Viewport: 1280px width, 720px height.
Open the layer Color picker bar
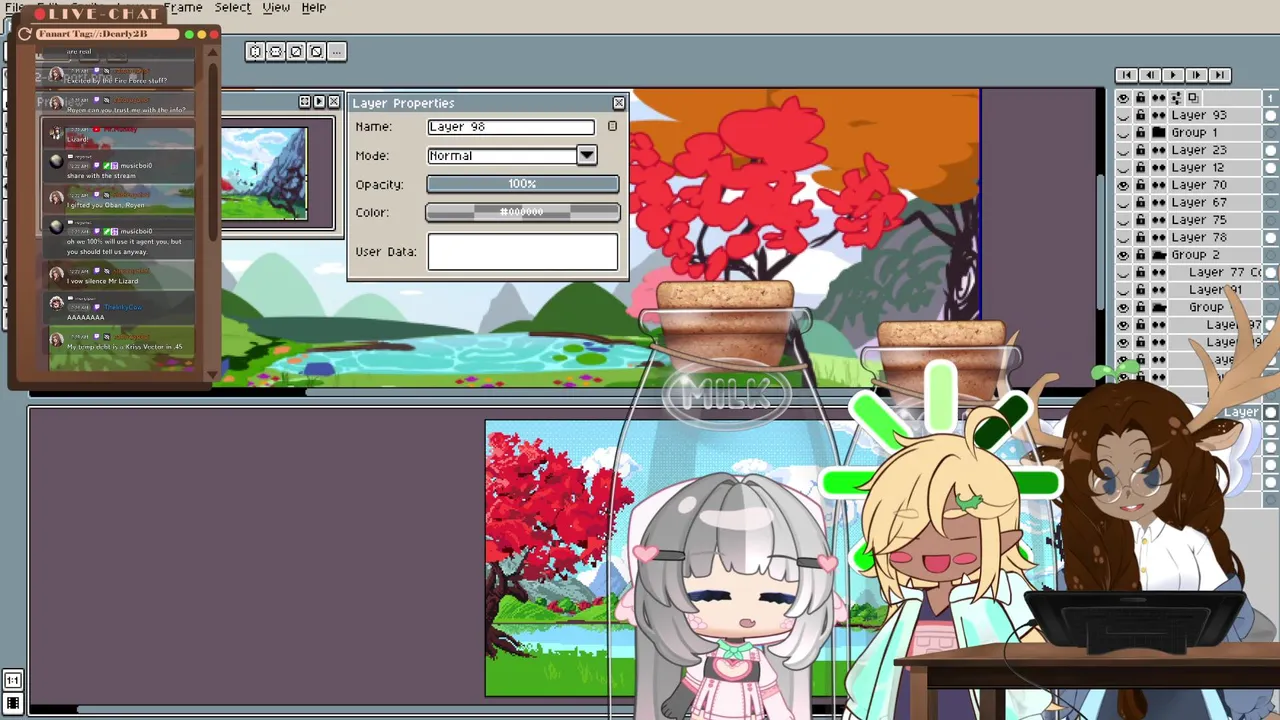click(522, 212)
